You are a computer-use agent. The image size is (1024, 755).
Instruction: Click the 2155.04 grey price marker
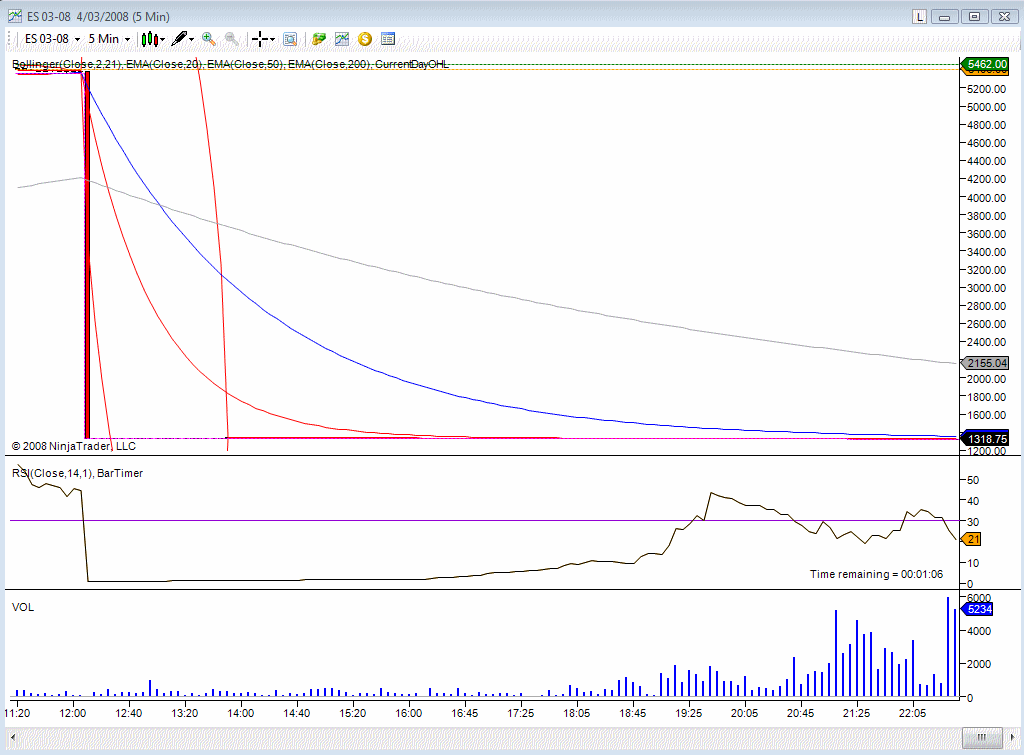[985, 363]
